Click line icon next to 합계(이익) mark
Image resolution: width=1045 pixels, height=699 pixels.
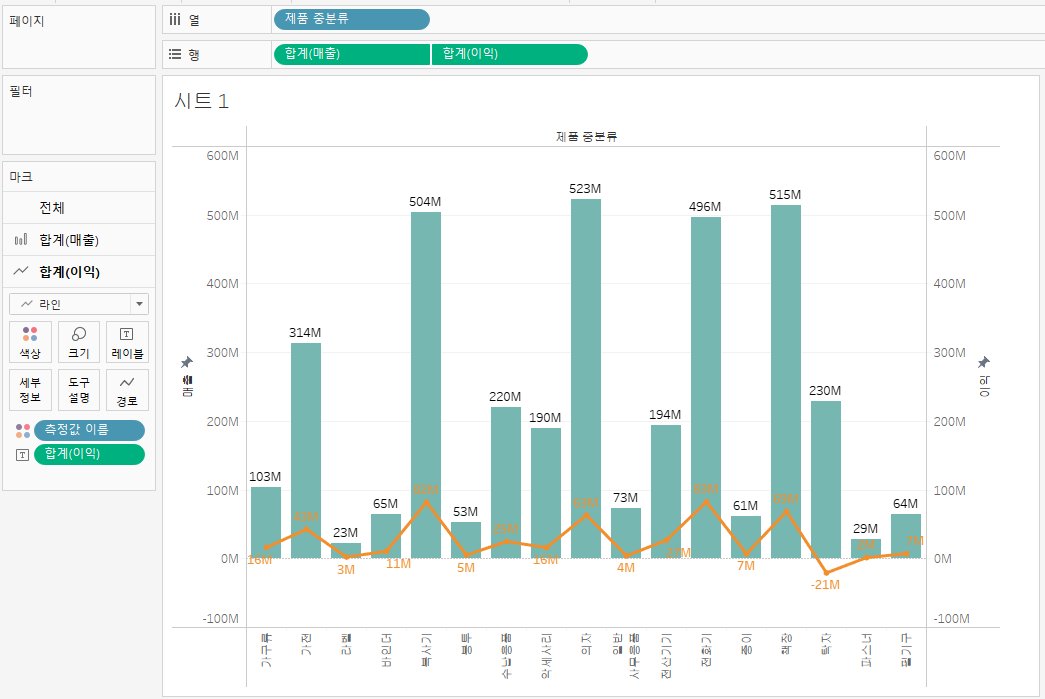pyautogui.click(x=21, y=271)
